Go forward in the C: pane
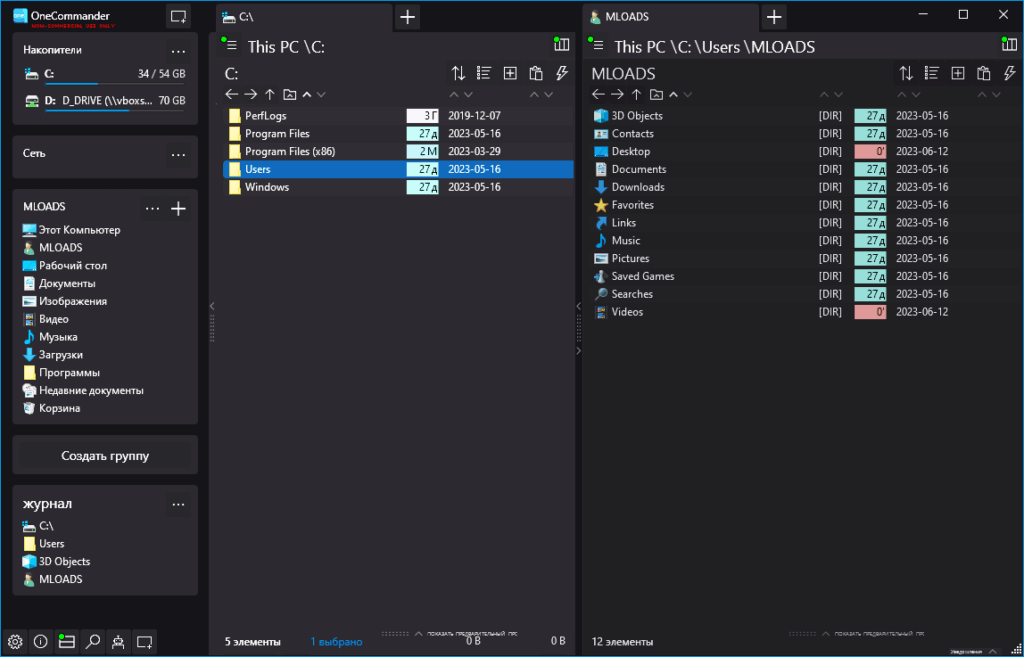This screenshot has width=1024, height=657. [x=251, y=95]
